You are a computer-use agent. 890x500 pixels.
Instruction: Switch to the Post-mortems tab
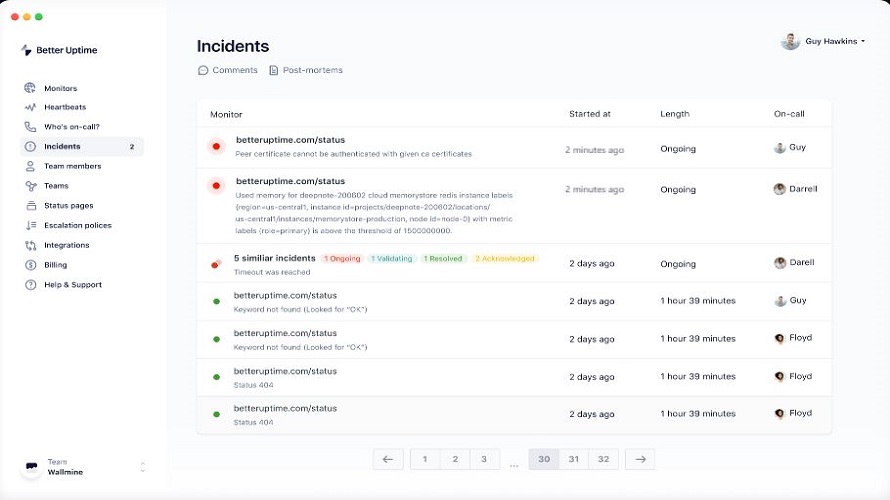[306, 70]
